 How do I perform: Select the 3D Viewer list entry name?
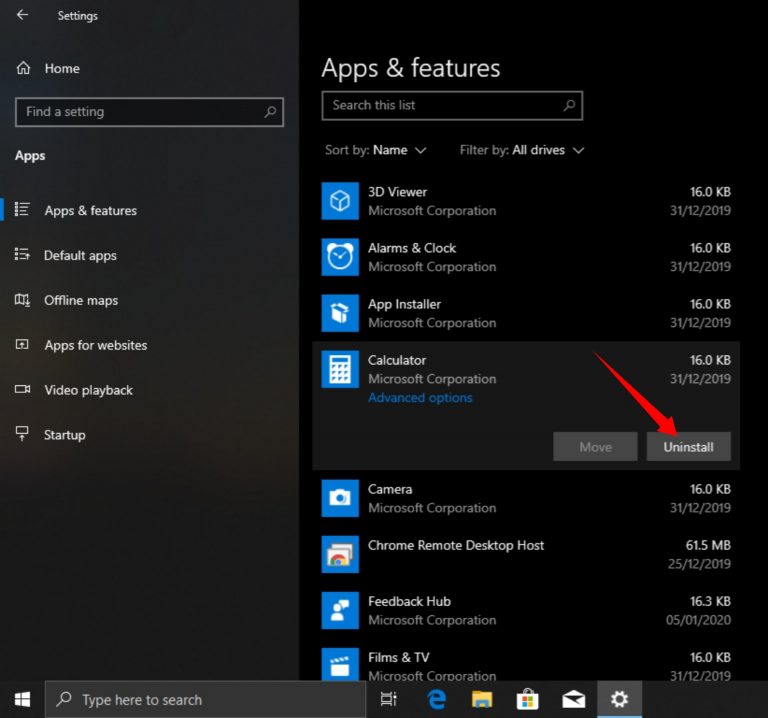pos(397,192)
